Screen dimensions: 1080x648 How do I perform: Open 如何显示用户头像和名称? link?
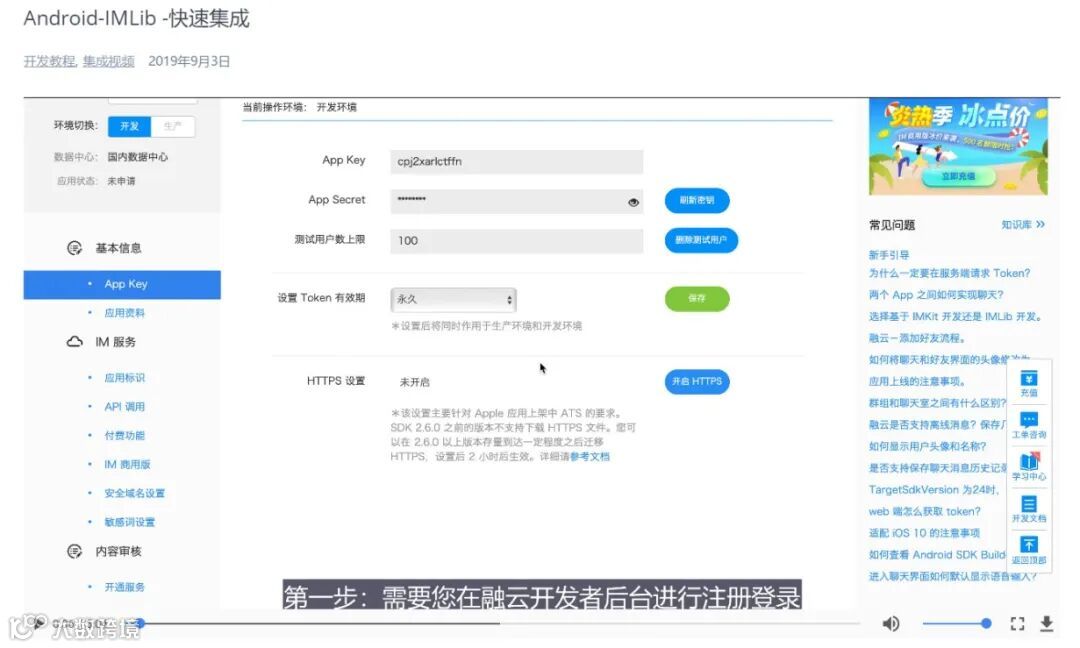(927, 446)
